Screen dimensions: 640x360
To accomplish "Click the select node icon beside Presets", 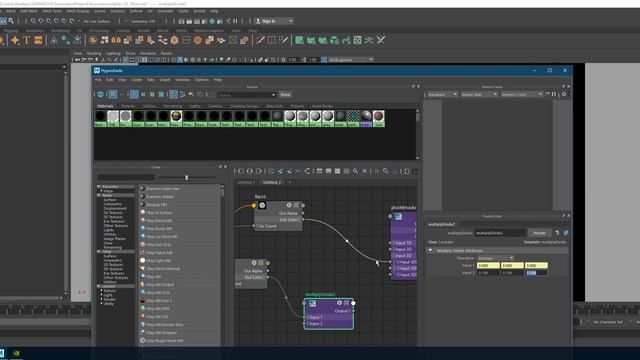I will tap(557, 233).
